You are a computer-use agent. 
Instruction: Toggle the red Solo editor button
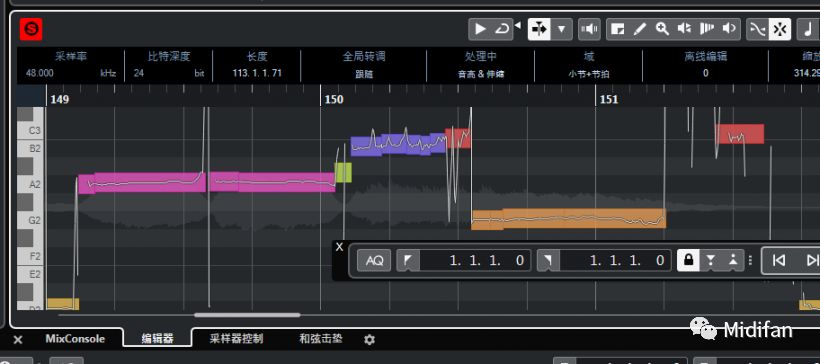point(31,29)
